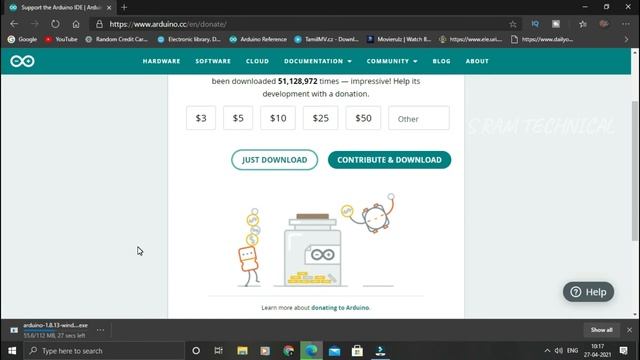Viewport: 640px width, 360px height.
Task: Click the browser forward arrow
Action: click(35, 24)
